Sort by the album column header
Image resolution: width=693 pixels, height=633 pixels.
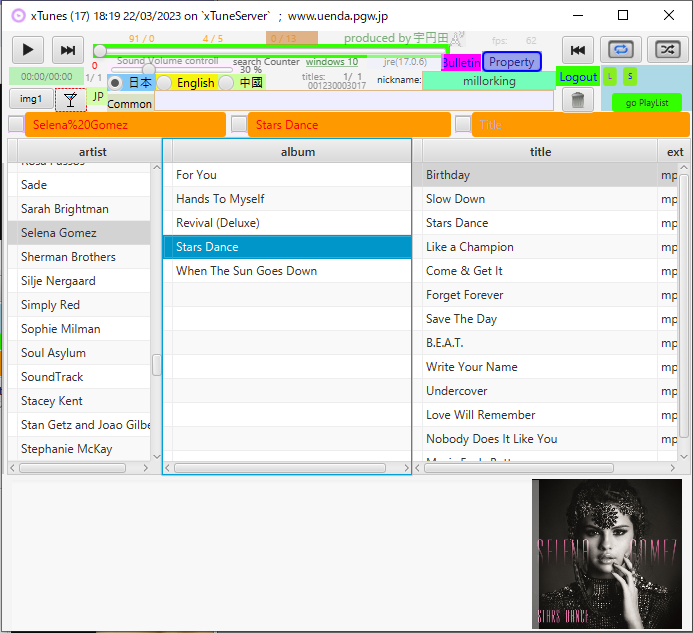[x=297, y=152]
